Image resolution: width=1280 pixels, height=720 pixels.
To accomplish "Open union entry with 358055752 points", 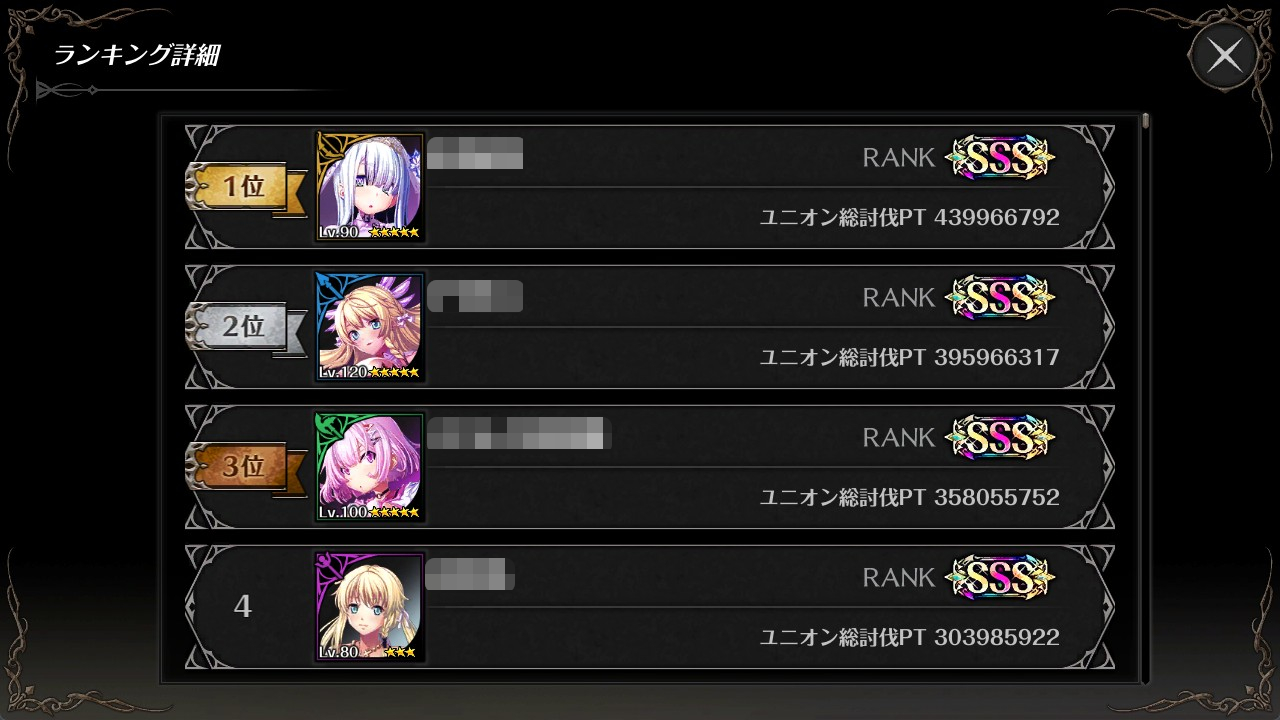I will tap(650, 467).
